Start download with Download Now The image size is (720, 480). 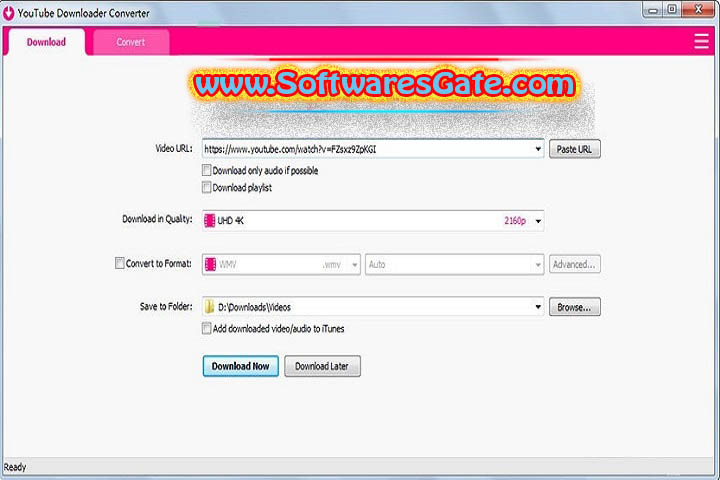[x=241, y=366]
